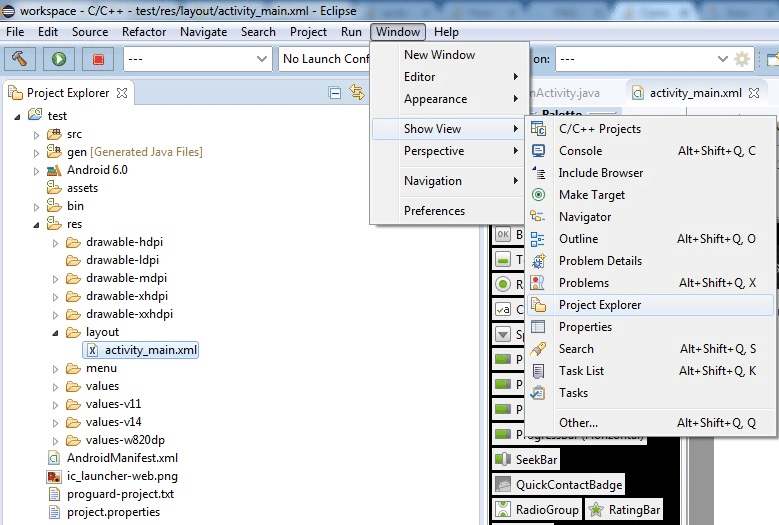Image resolution: width=779 pixels, height=525 pixels.
Task: Select proguard-project.txt file
Action: 111,494
